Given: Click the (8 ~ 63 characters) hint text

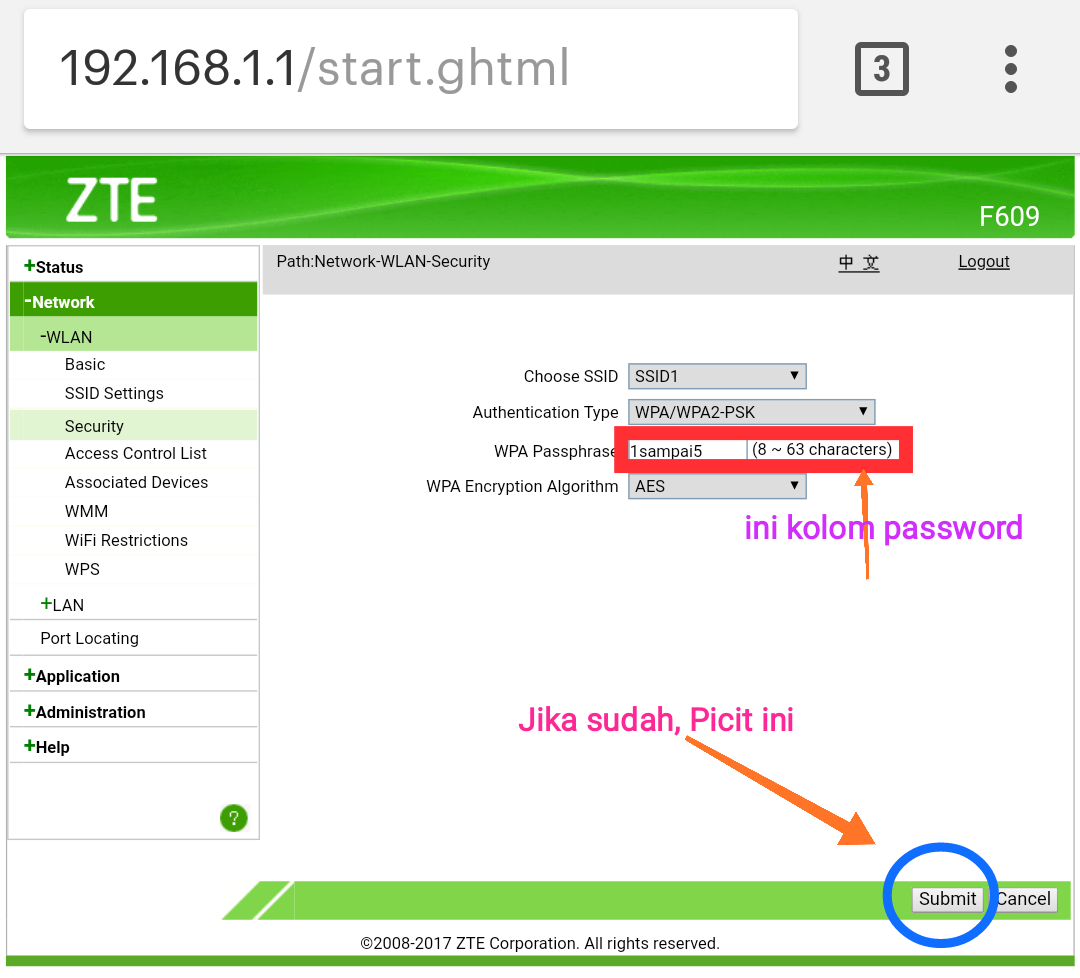Looking at the screenshot, I should (822, 450).
